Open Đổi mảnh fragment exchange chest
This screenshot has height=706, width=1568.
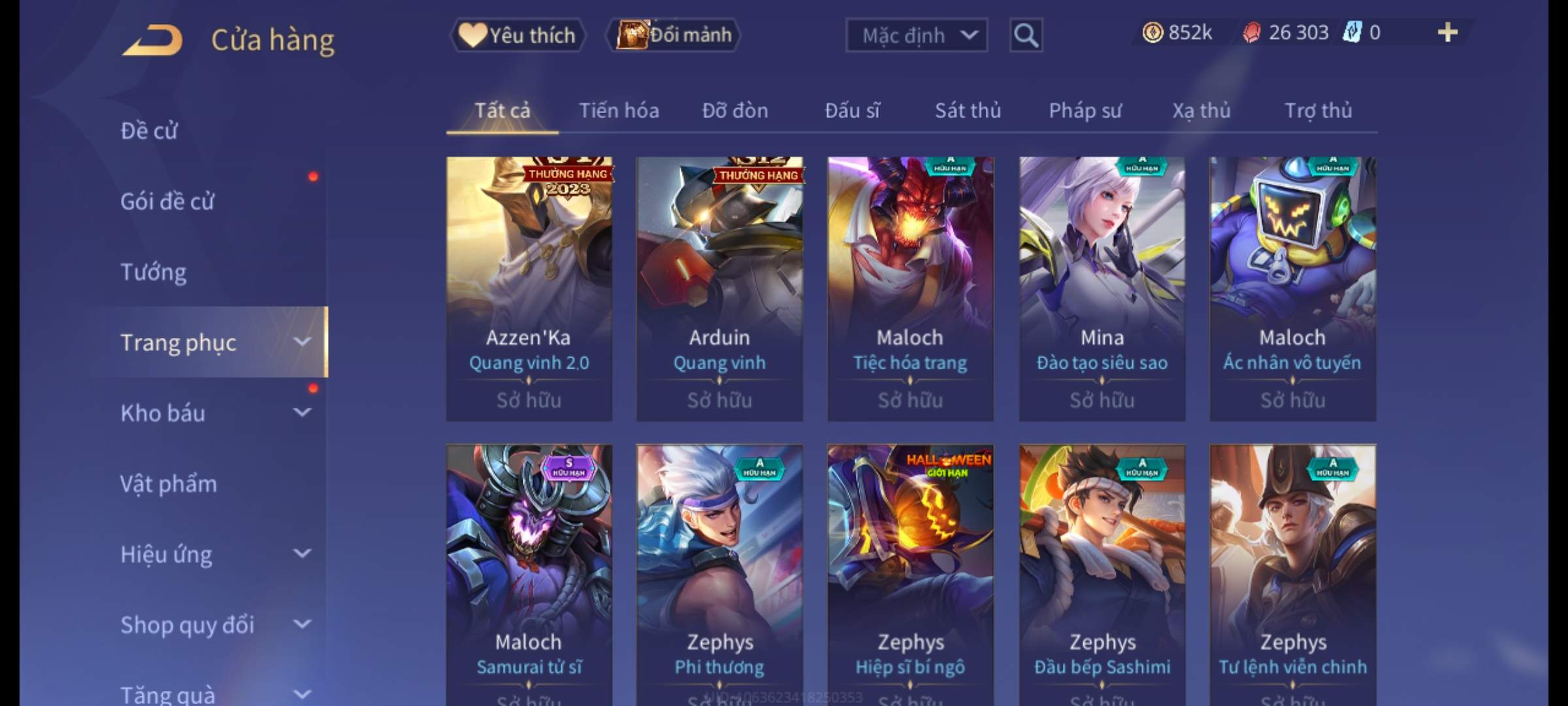coord(673,35)
